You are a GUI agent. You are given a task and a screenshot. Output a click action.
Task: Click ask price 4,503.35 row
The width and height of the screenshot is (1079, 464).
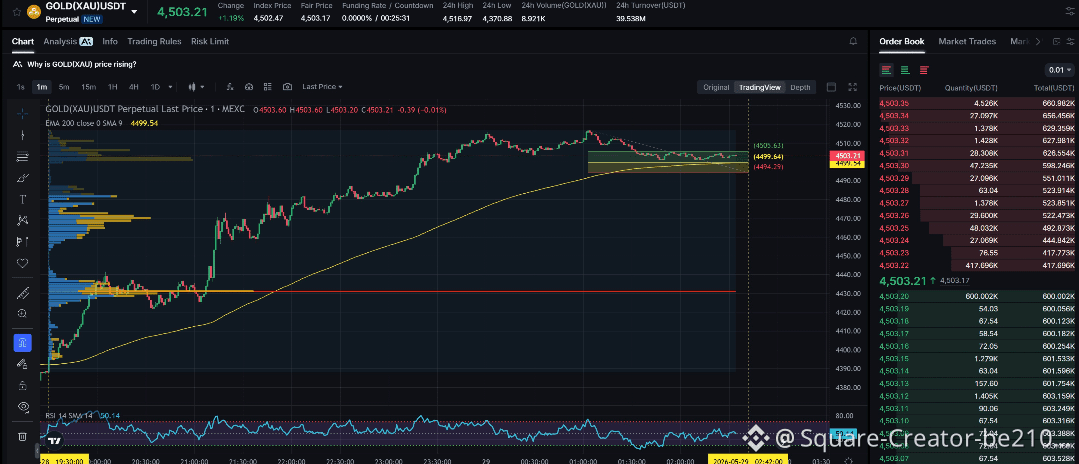[x=976, y=103]
